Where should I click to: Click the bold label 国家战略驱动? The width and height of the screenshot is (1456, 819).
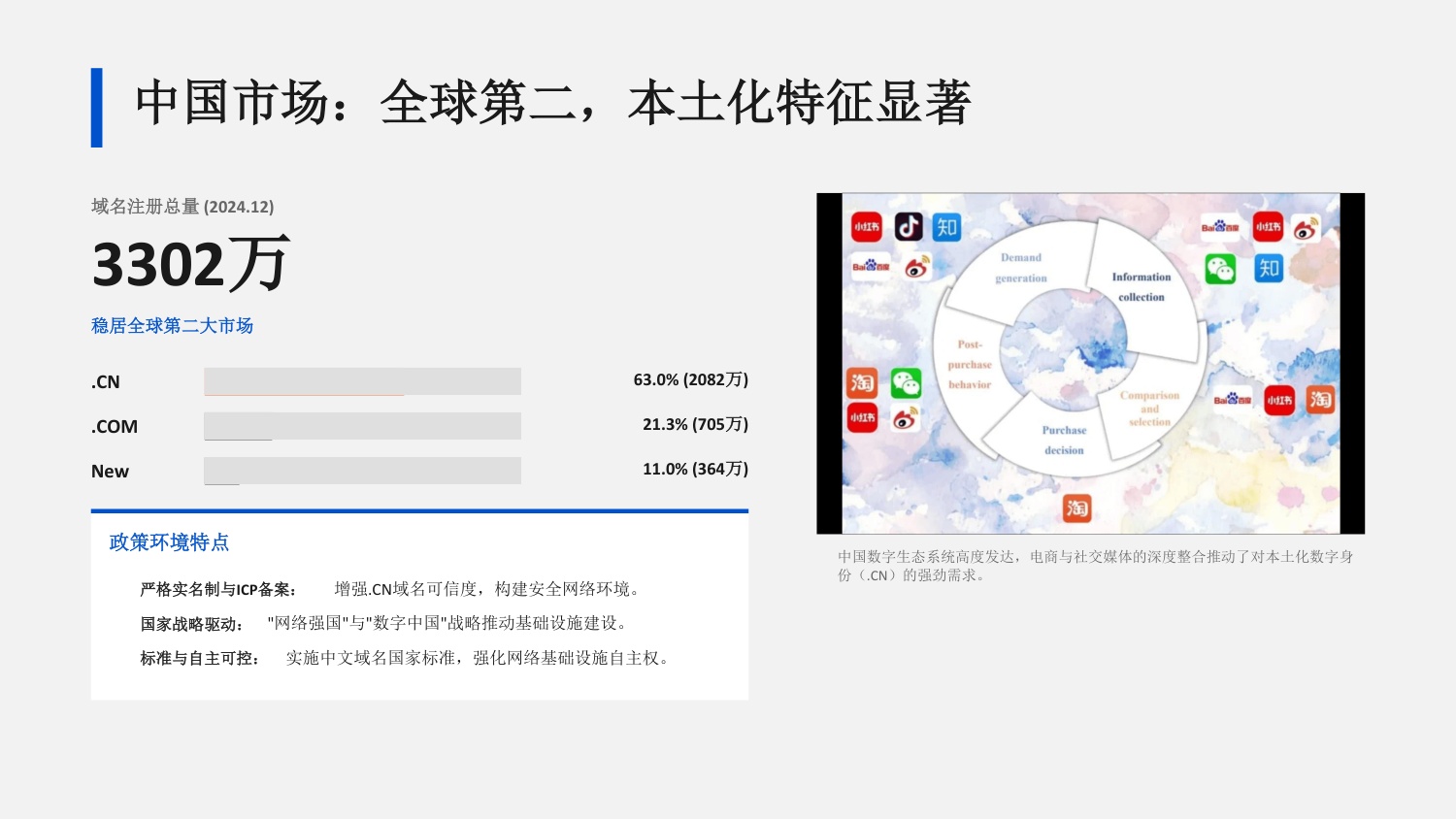192,624
